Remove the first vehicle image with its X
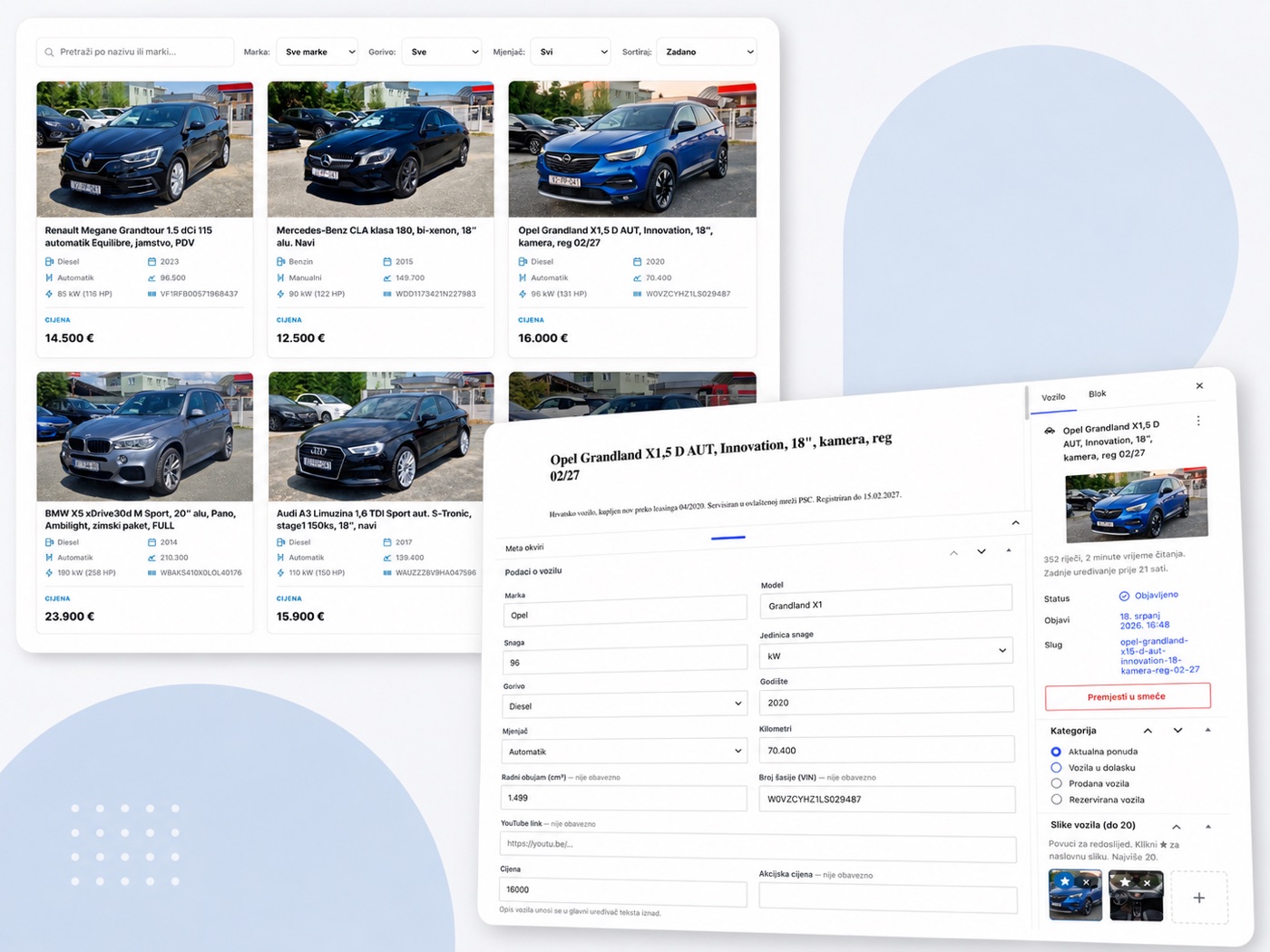The image size is (1270, 952). pos(1086,882)
